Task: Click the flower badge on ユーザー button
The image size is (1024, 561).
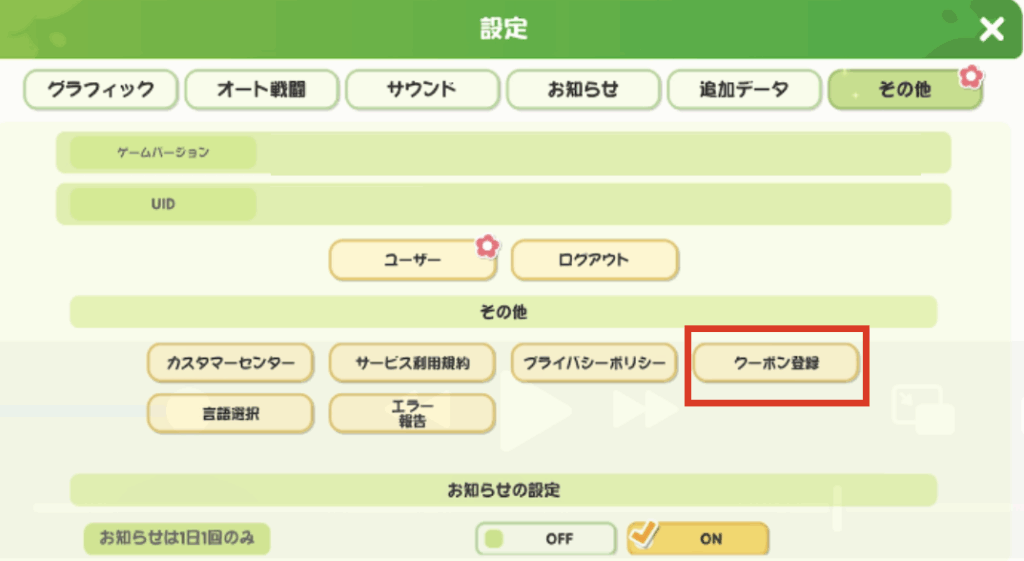Action: click(487, 245)
